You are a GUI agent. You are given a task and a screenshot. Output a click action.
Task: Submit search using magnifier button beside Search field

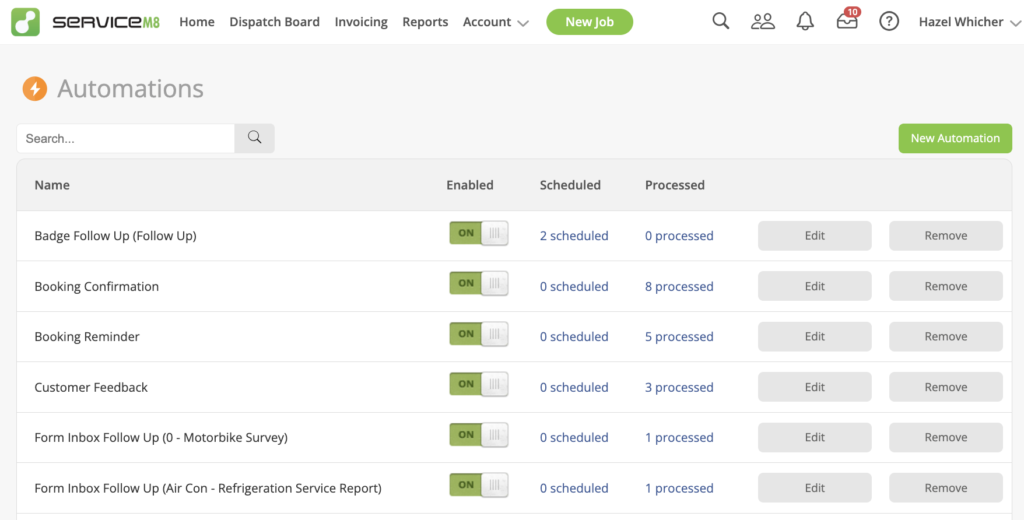coord(255,138)
